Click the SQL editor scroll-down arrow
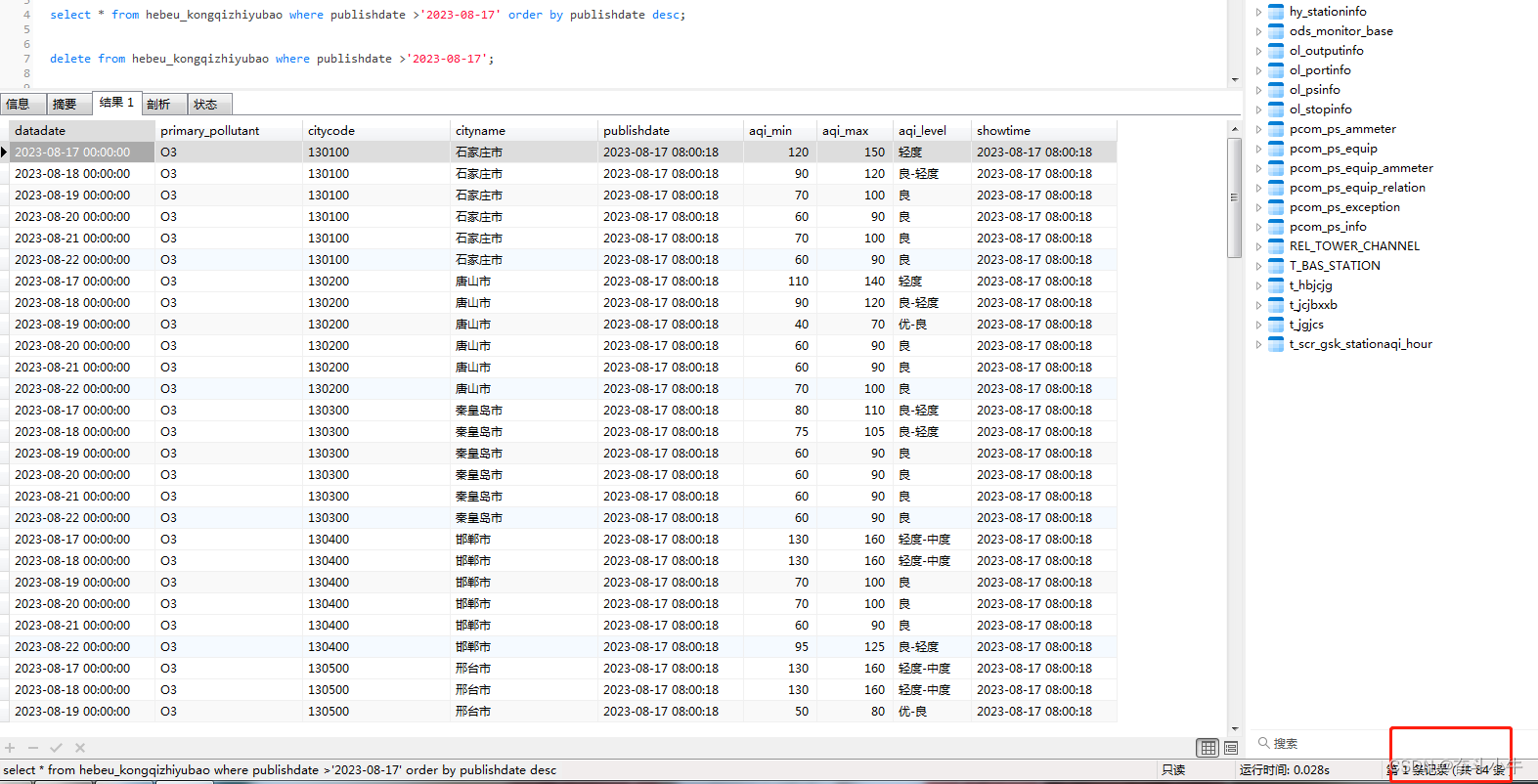Viewport: 1538px width, 784px height. tap(1234, 79)
